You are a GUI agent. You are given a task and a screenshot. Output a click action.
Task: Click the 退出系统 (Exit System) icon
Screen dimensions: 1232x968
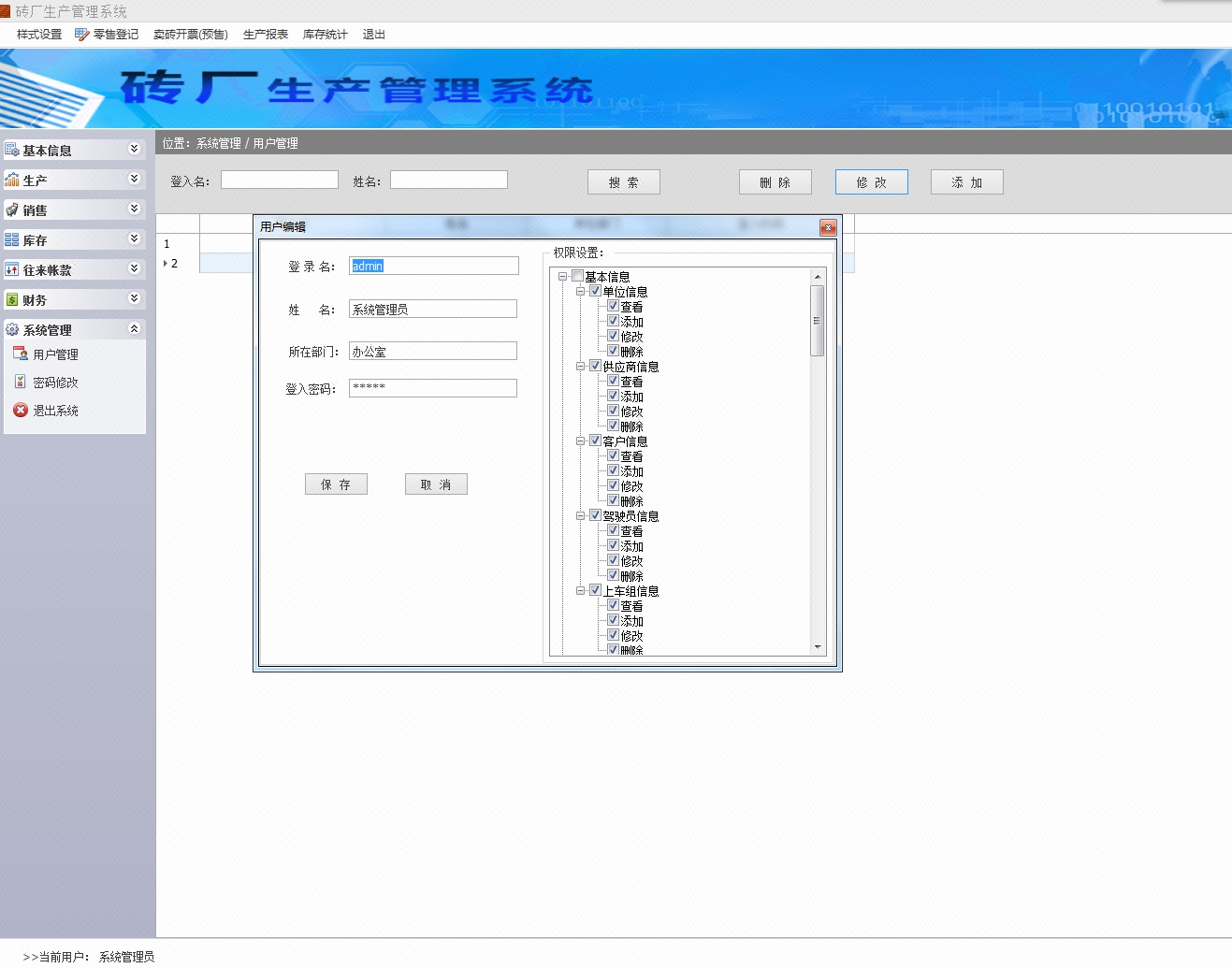pos(21,410)
